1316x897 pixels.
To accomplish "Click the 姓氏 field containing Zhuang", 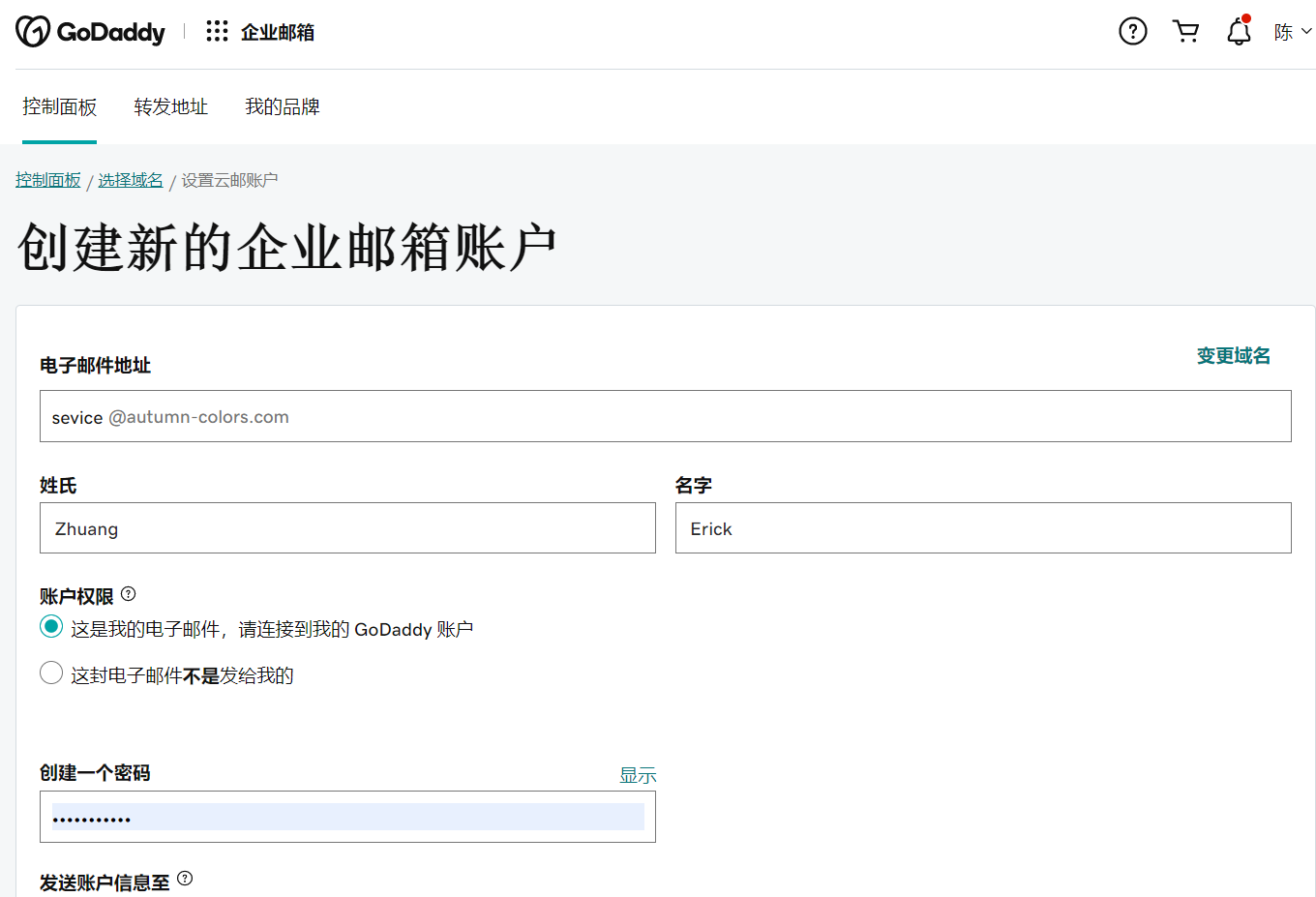I will coord(347,528).
